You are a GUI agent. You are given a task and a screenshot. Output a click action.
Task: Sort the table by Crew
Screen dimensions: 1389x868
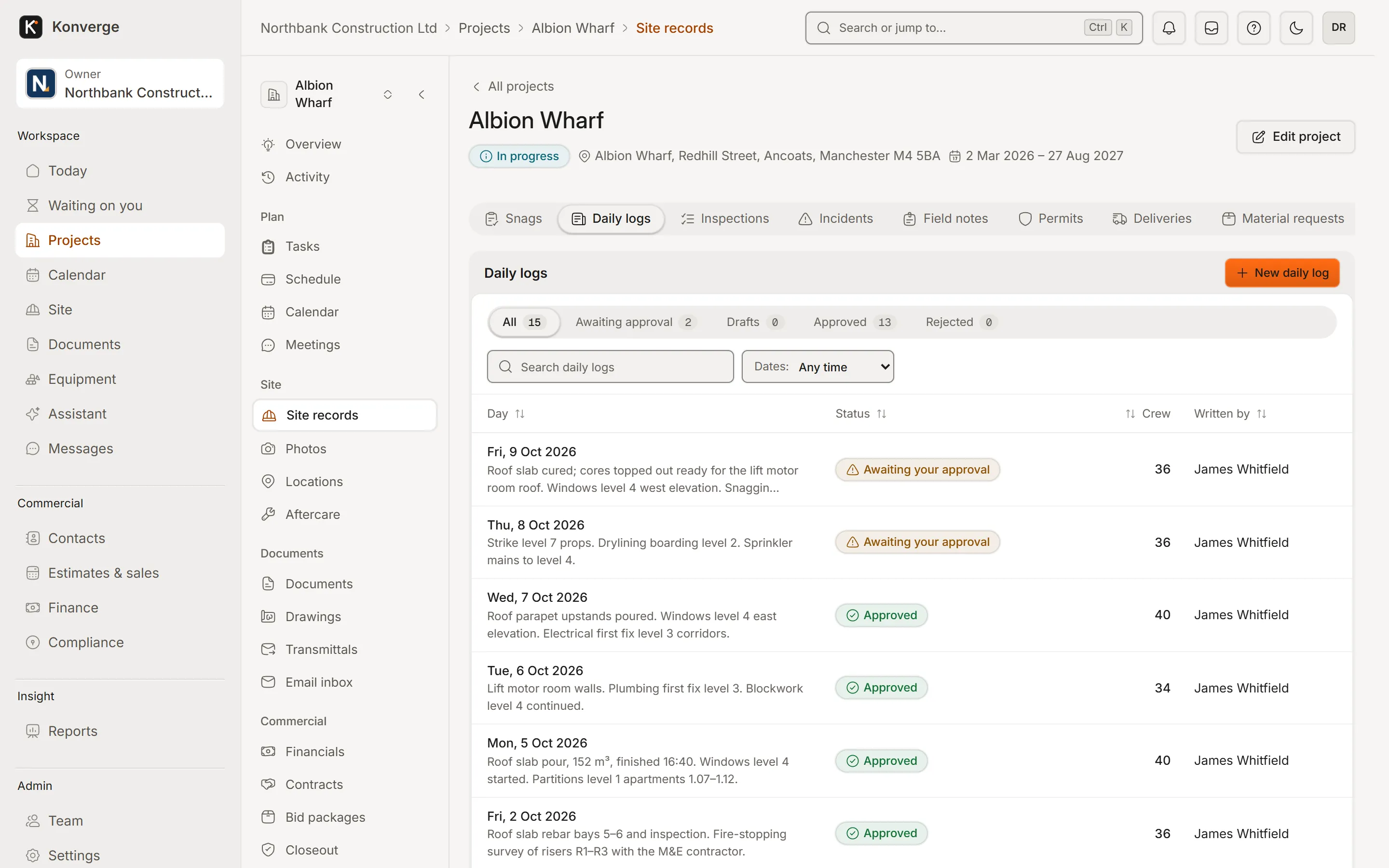tap(1147, 413)
